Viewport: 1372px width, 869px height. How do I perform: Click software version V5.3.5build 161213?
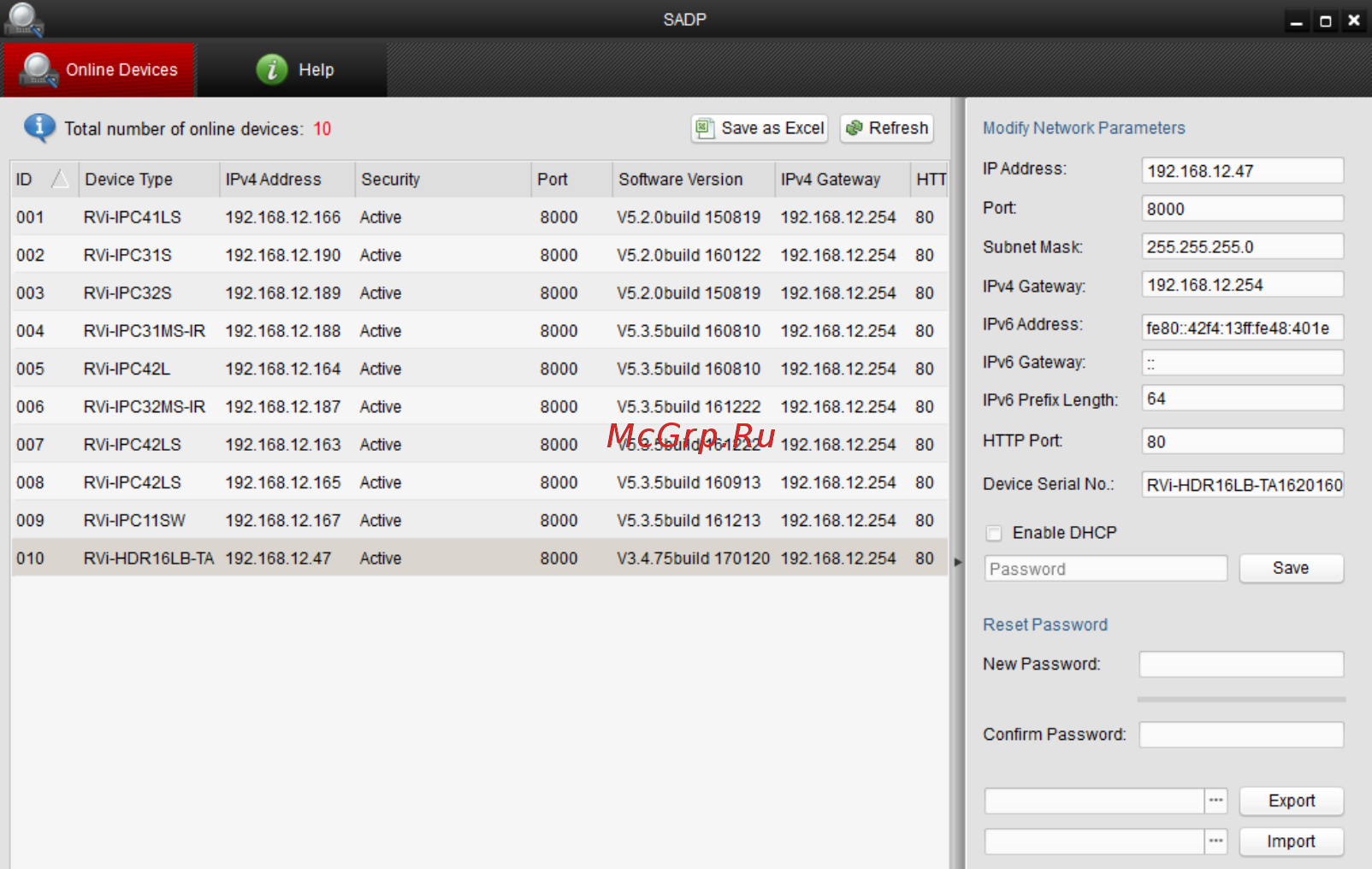pos(689,520)
